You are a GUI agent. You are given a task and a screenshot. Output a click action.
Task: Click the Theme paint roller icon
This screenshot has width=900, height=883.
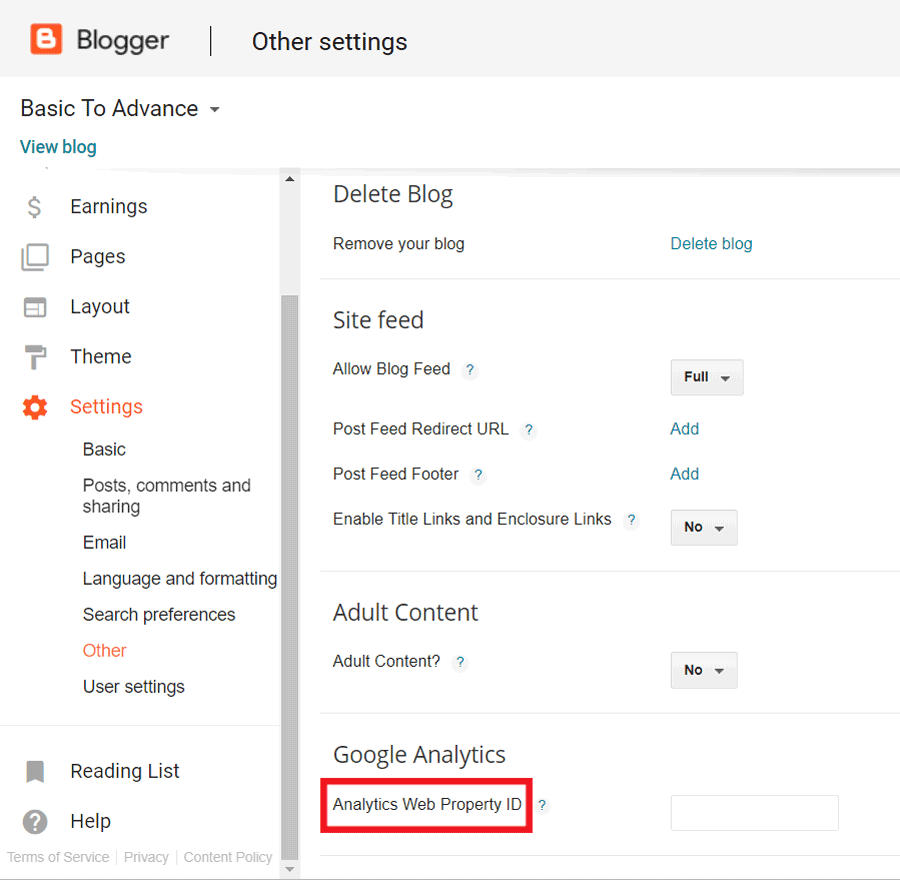pos(35,357)
